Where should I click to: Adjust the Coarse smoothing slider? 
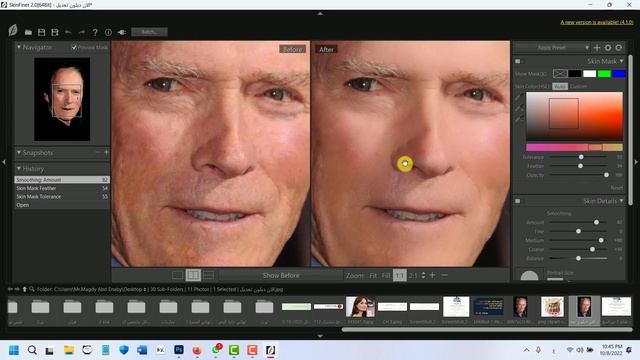(592, 249)
